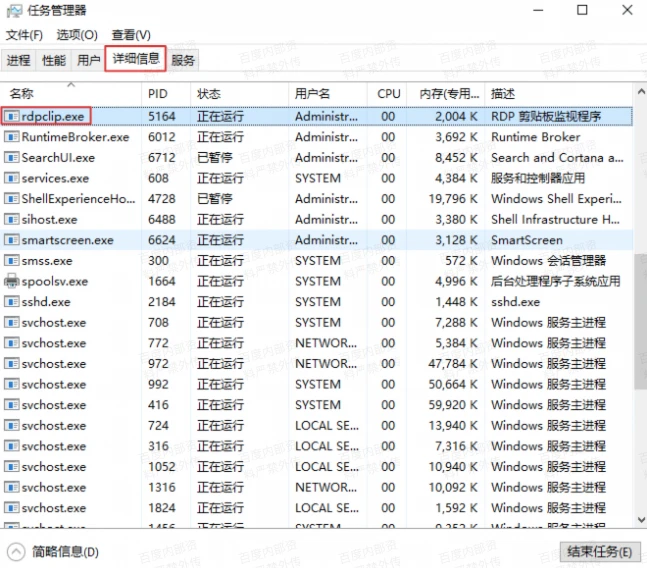Sort by the 名称 column header
The image size is (647, 568).
point(71,94)
